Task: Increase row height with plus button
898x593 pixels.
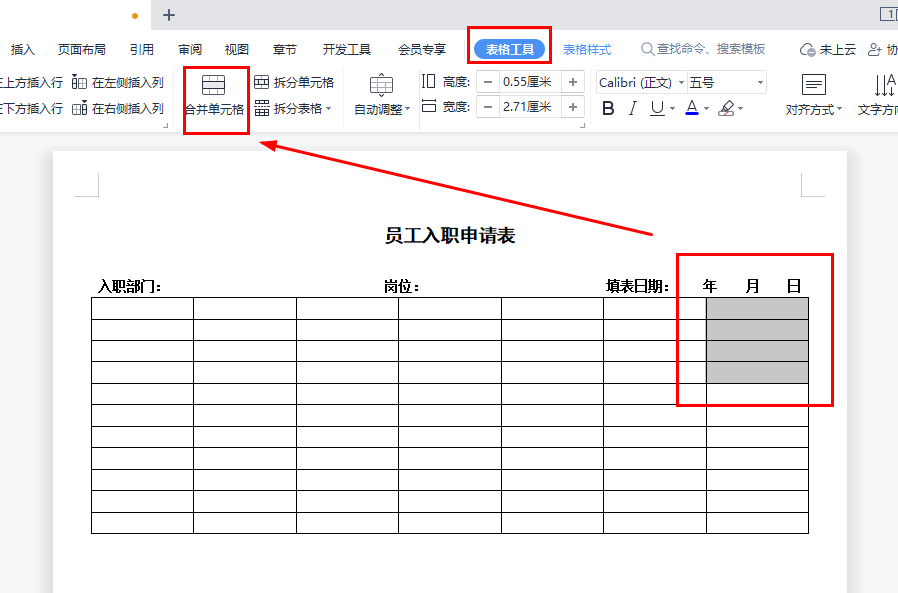Action: pyautogui.click(x=573, y=82)
